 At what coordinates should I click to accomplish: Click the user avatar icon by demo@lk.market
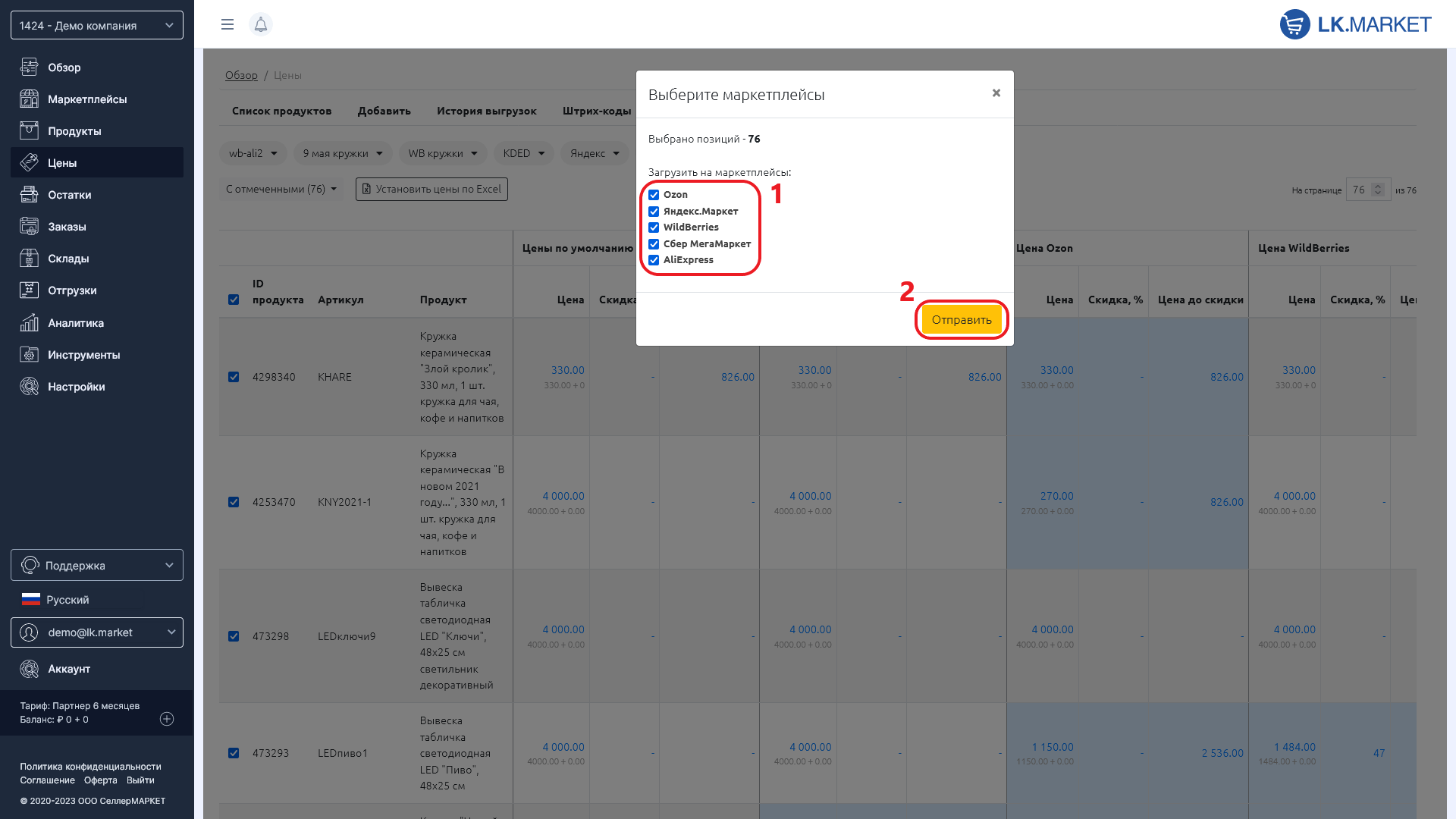click(29, 632)
